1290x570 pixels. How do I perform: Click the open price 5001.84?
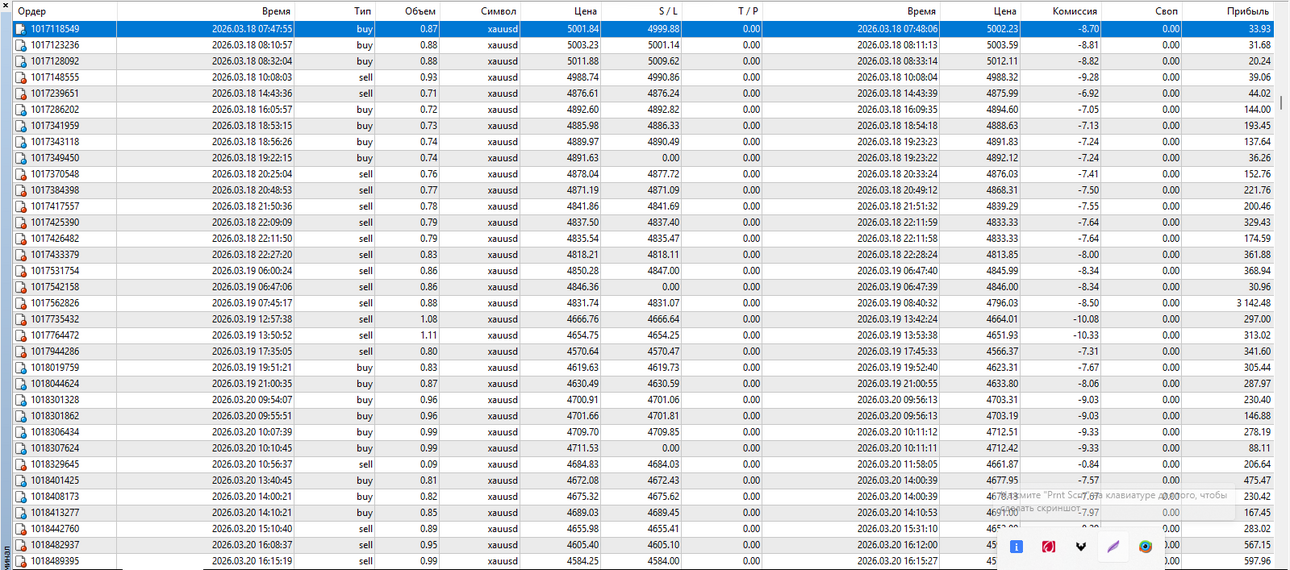tap(583, 29)
